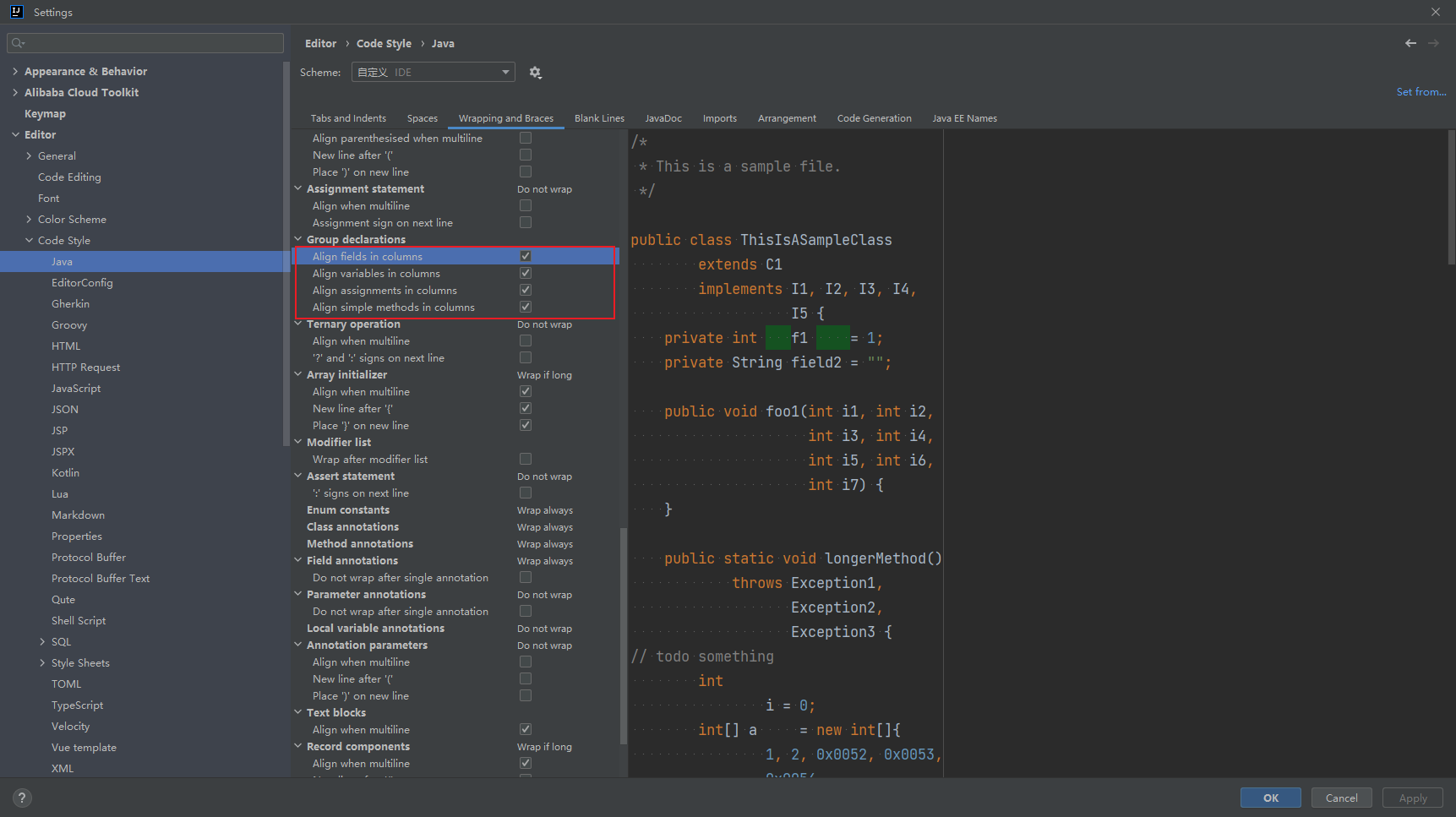Select Shell Script code style
Image resolution: width=1456 pixels, height=817 pixels.
(79, 620)
